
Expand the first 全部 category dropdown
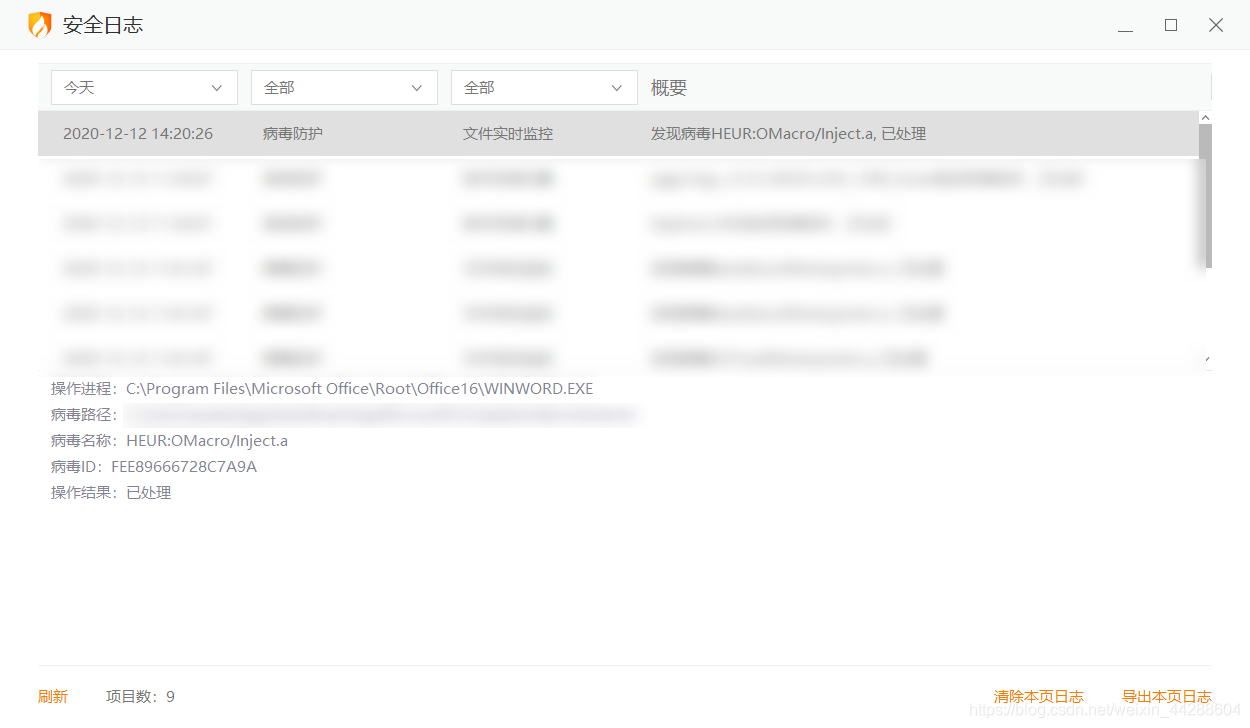(x=344, y=88)
